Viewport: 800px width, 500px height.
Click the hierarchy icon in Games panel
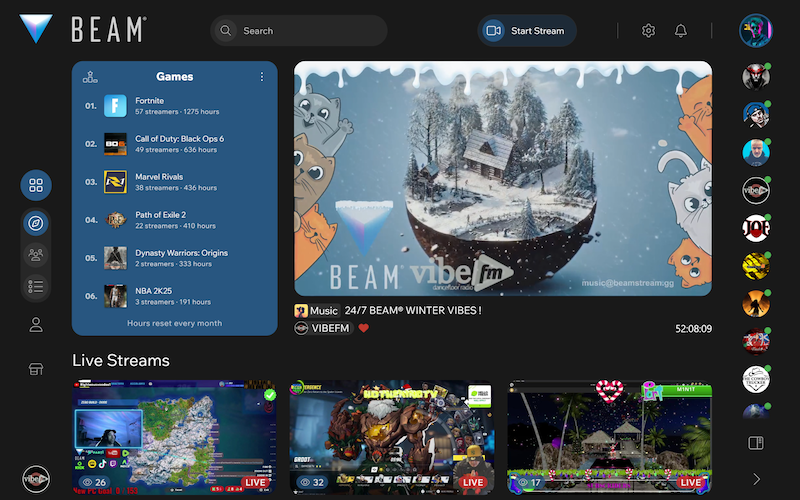point(90,77)
